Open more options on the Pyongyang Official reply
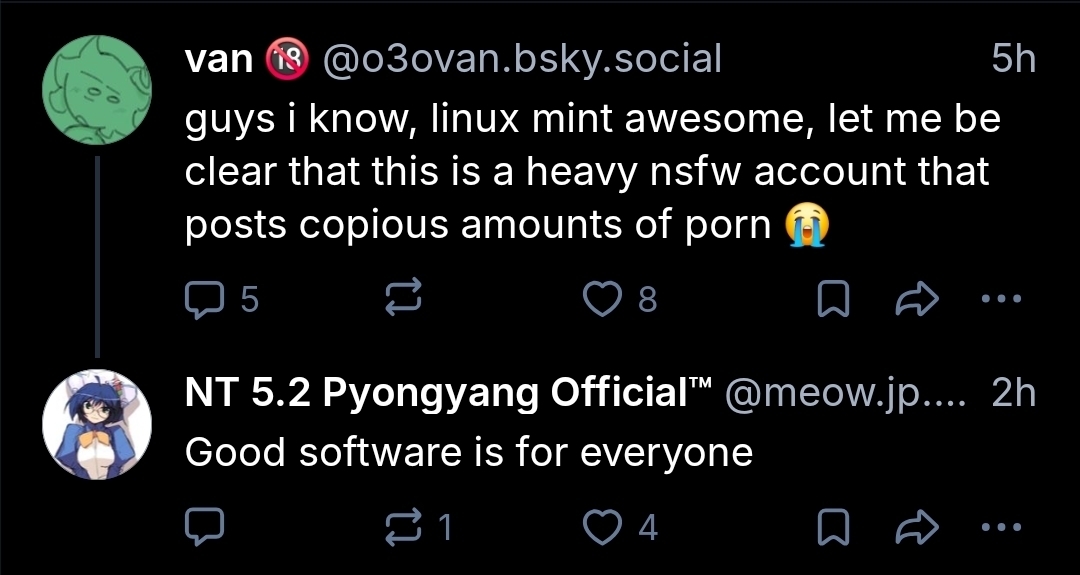The width and height of the screenshot is (1080, 575). 1001,527
